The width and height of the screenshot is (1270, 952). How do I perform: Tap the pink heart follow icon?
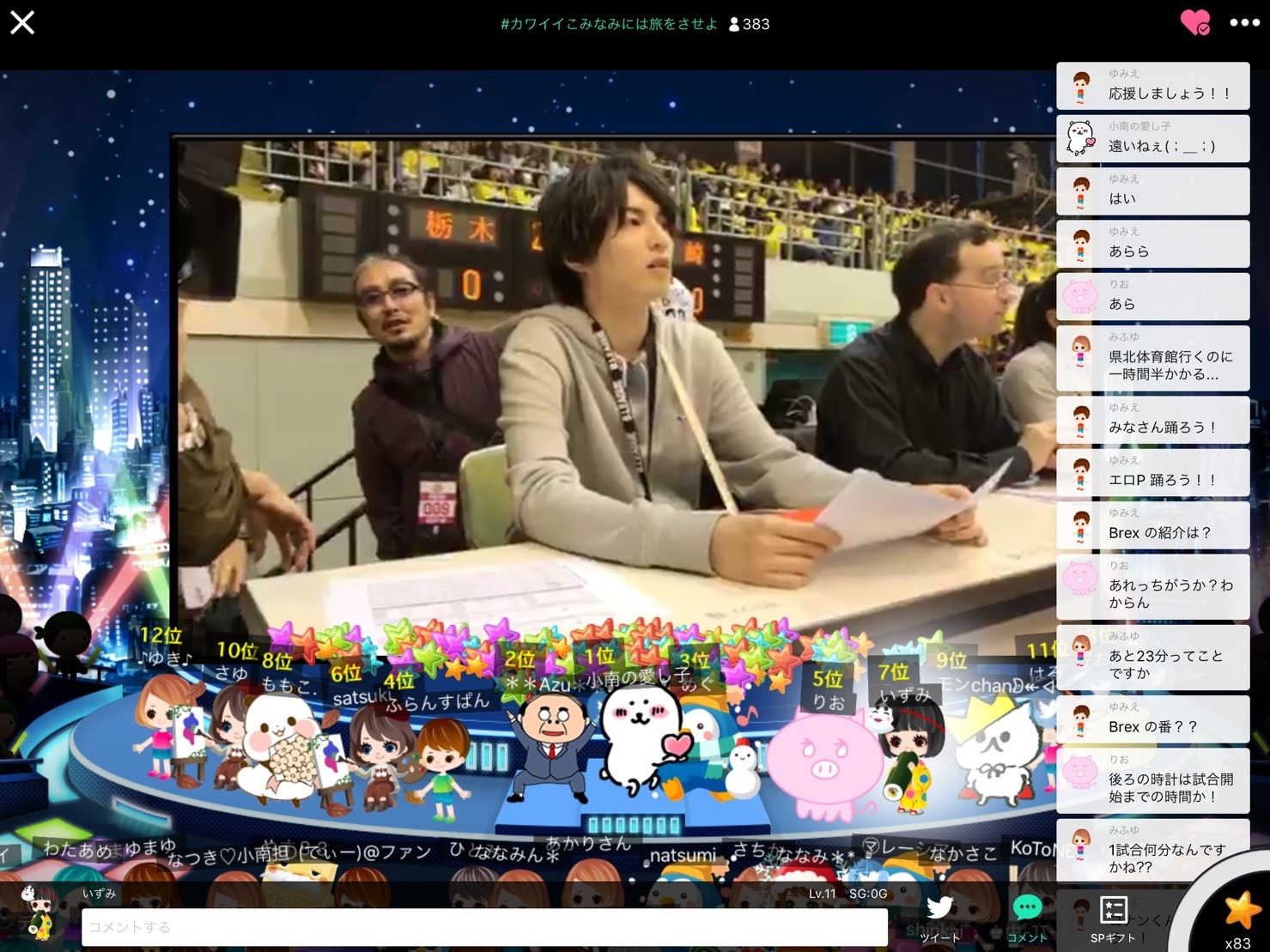1194,22
